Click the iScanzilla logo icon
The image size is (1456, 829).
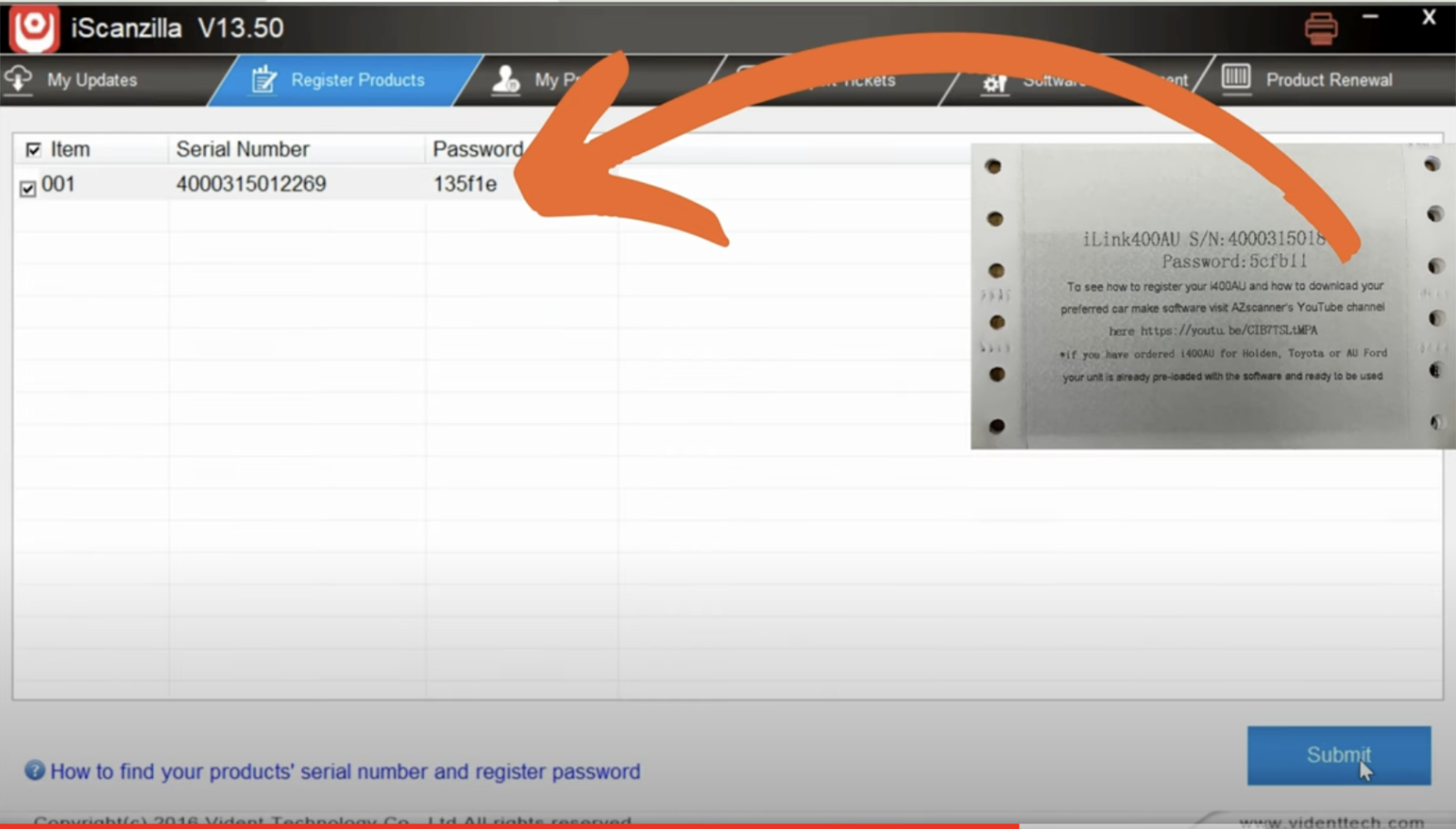[x=35, y=28]
